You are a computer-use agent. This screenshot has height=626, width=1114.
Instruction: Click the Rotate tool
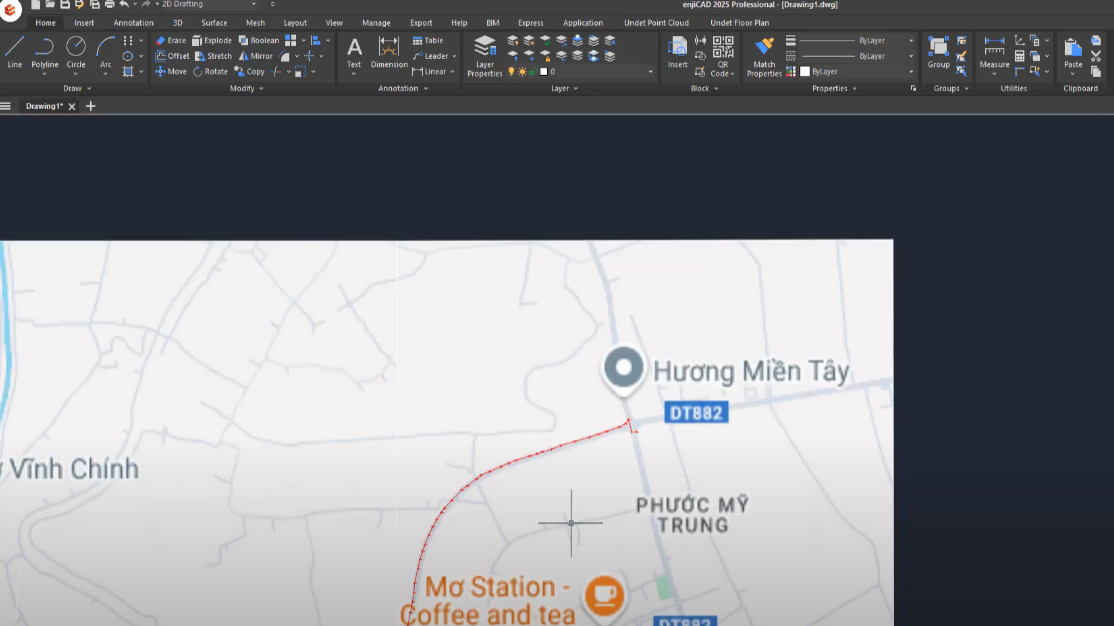point(210,72)
